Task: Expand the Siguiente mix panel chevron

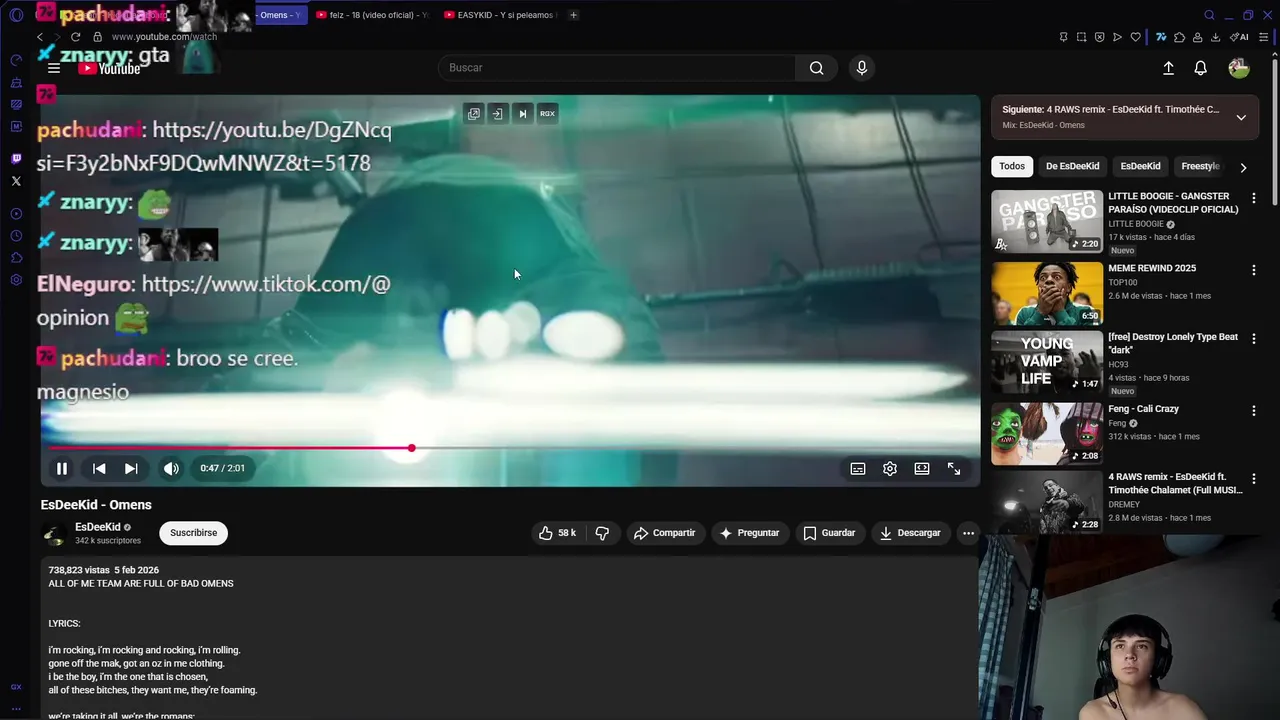Action: pyautogui.click(x=1241, y=117)
